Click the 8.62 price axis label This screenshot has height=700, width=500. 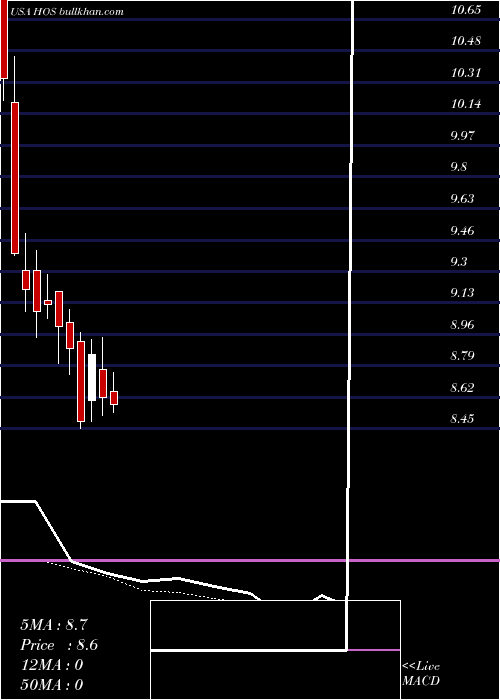pyautogui.click(x=462, y=388)
